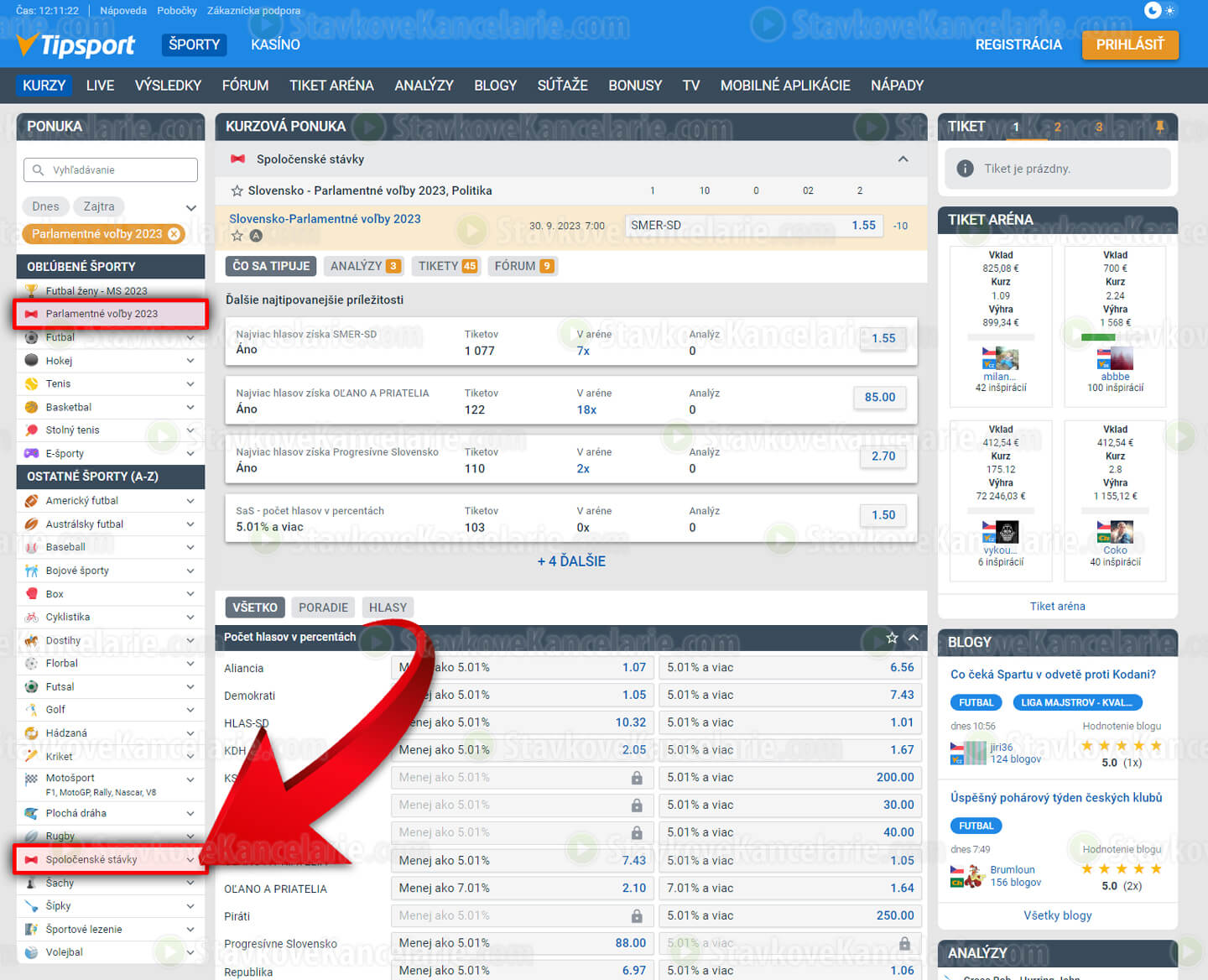1208x980 pixels.
Task: Open VÝSLEDKY in main navigation
Action: click(x=168, y=86)
